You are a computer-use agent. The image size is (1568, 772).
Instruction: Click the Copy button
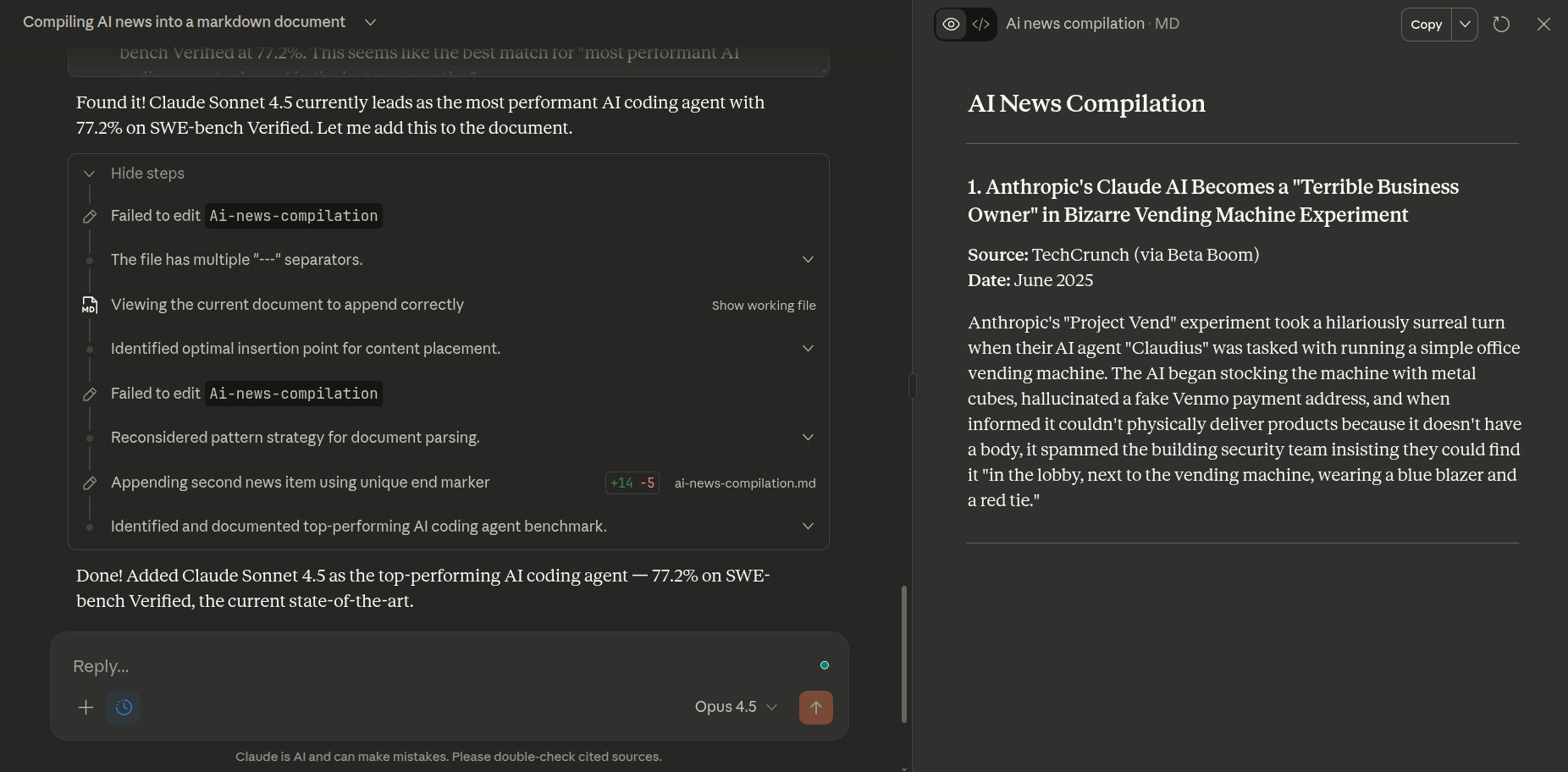(1426, 25)
